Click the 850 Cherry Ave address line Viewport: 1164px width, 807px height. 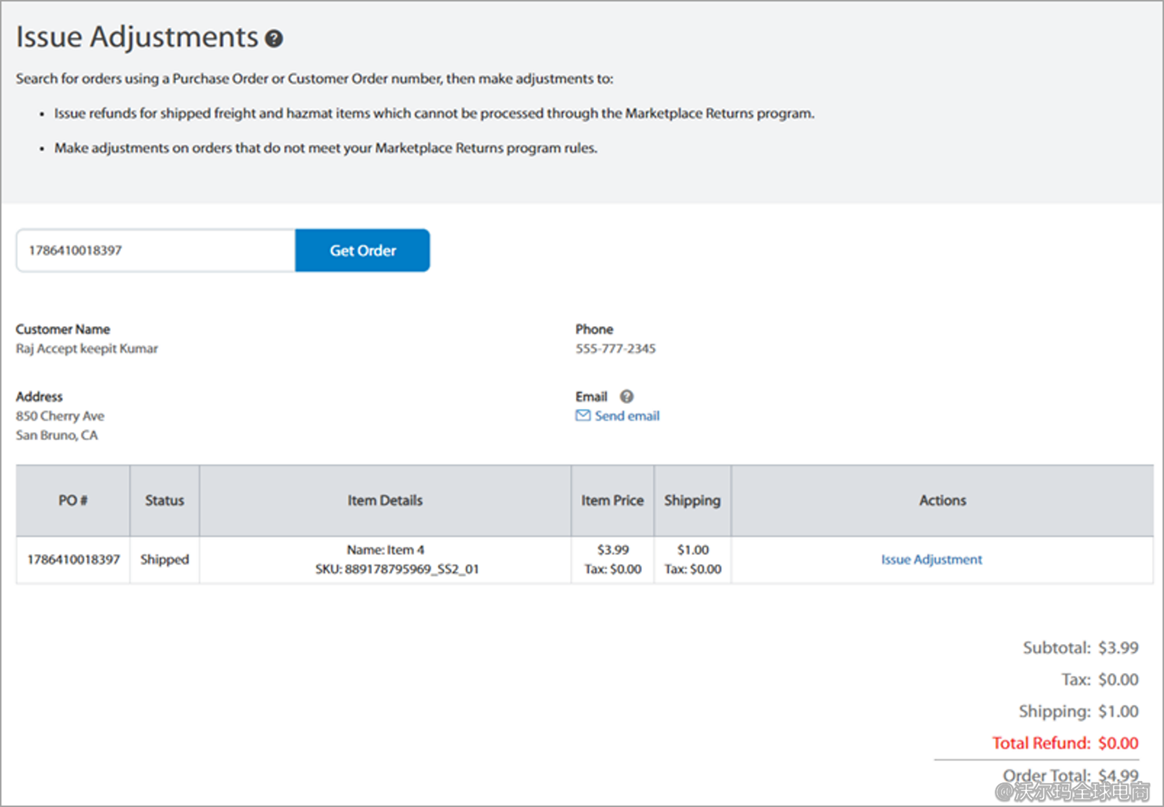(60, 416)
